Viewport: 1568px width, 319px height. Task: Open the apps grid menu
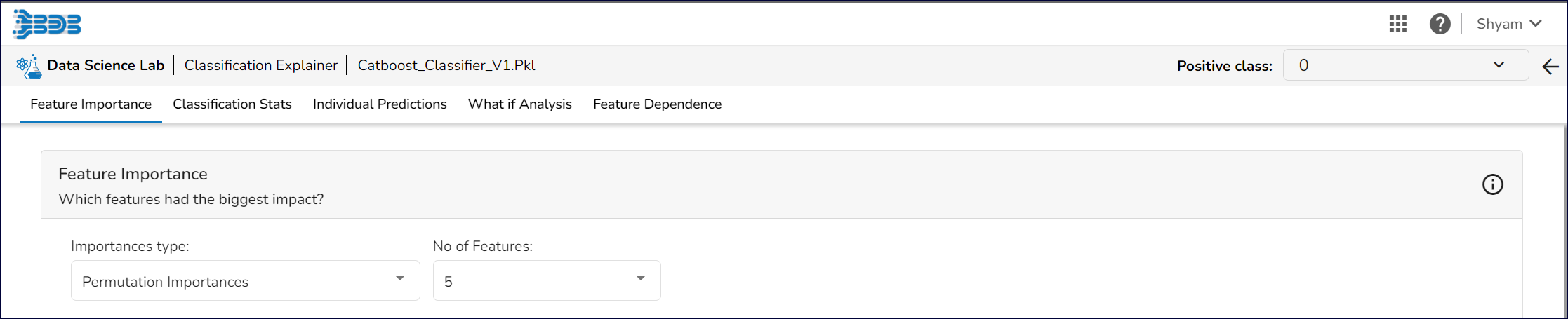coord(1398,25)
